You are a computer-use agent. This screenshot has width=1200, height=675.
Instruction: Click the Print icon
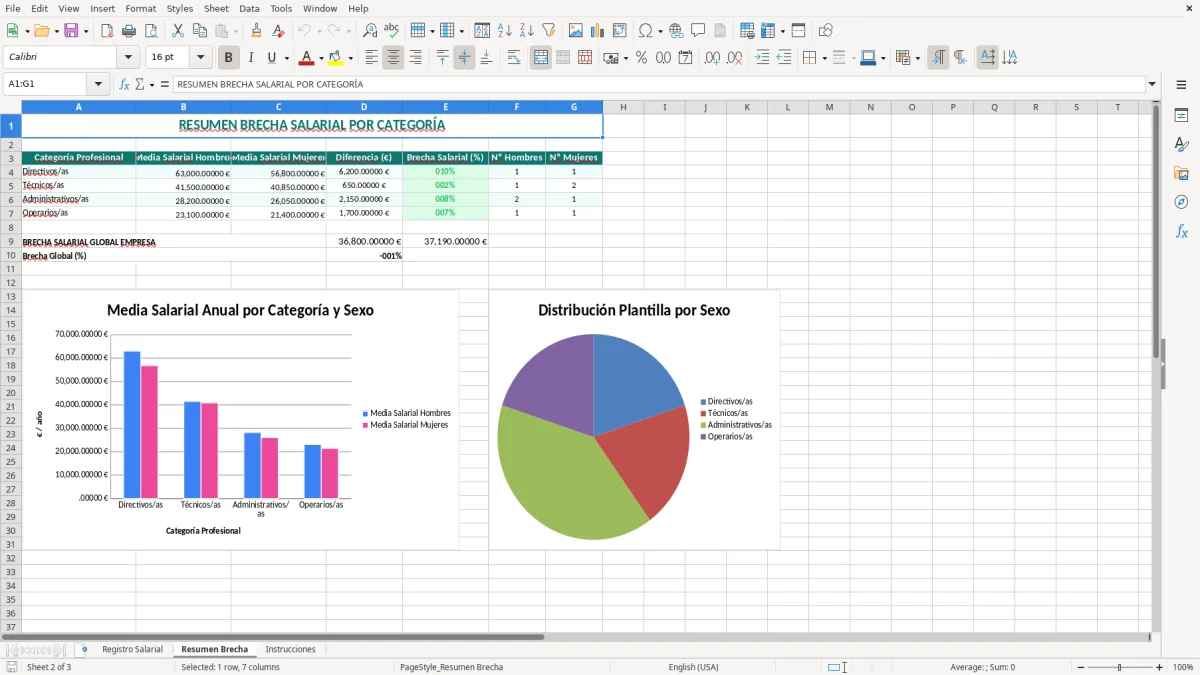129,31
